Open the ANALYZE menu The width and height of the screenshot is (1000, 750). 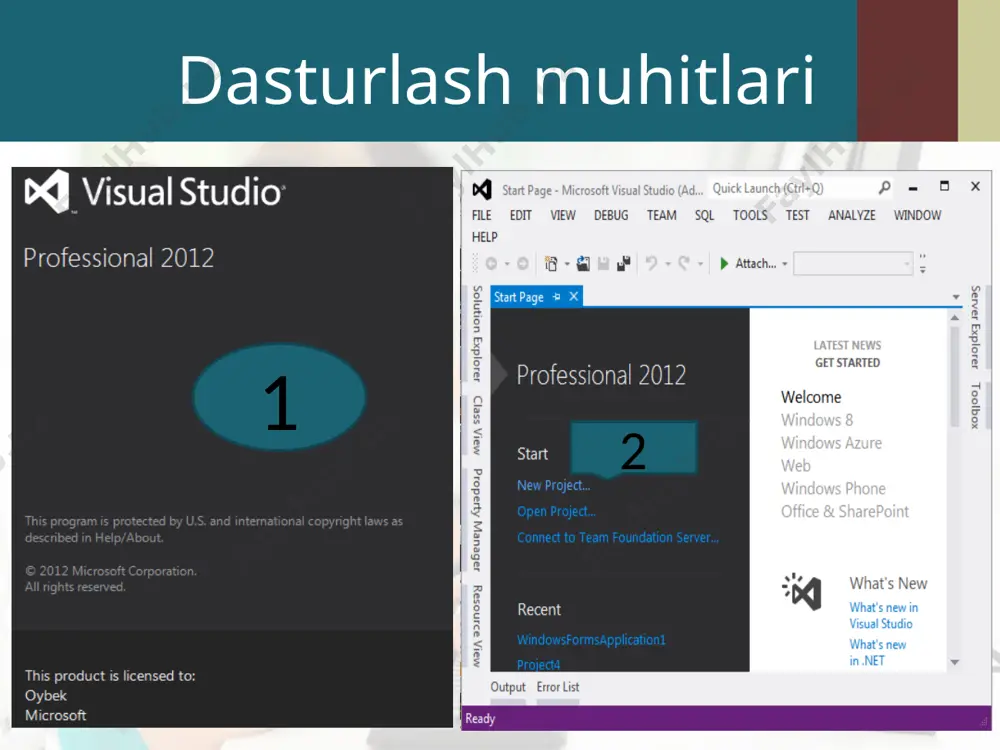click(851, 216)
